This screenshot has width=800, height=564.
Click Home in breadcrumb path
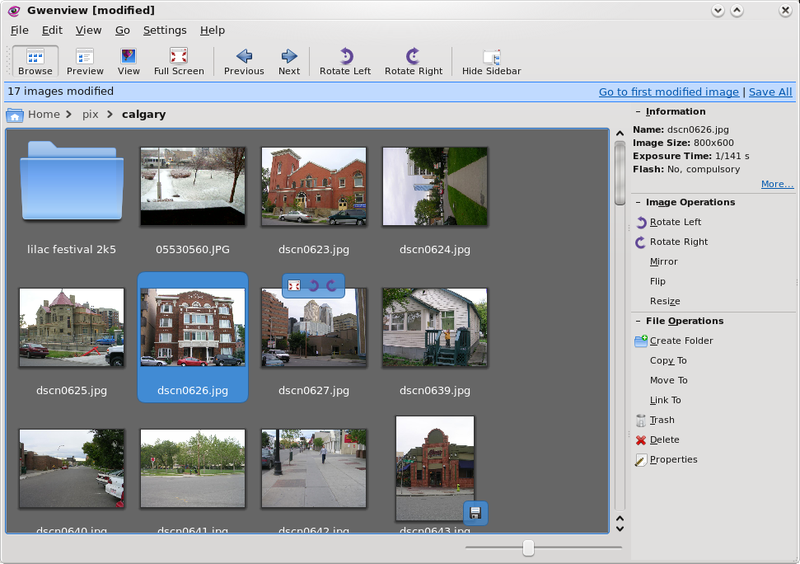coord(44,114)
